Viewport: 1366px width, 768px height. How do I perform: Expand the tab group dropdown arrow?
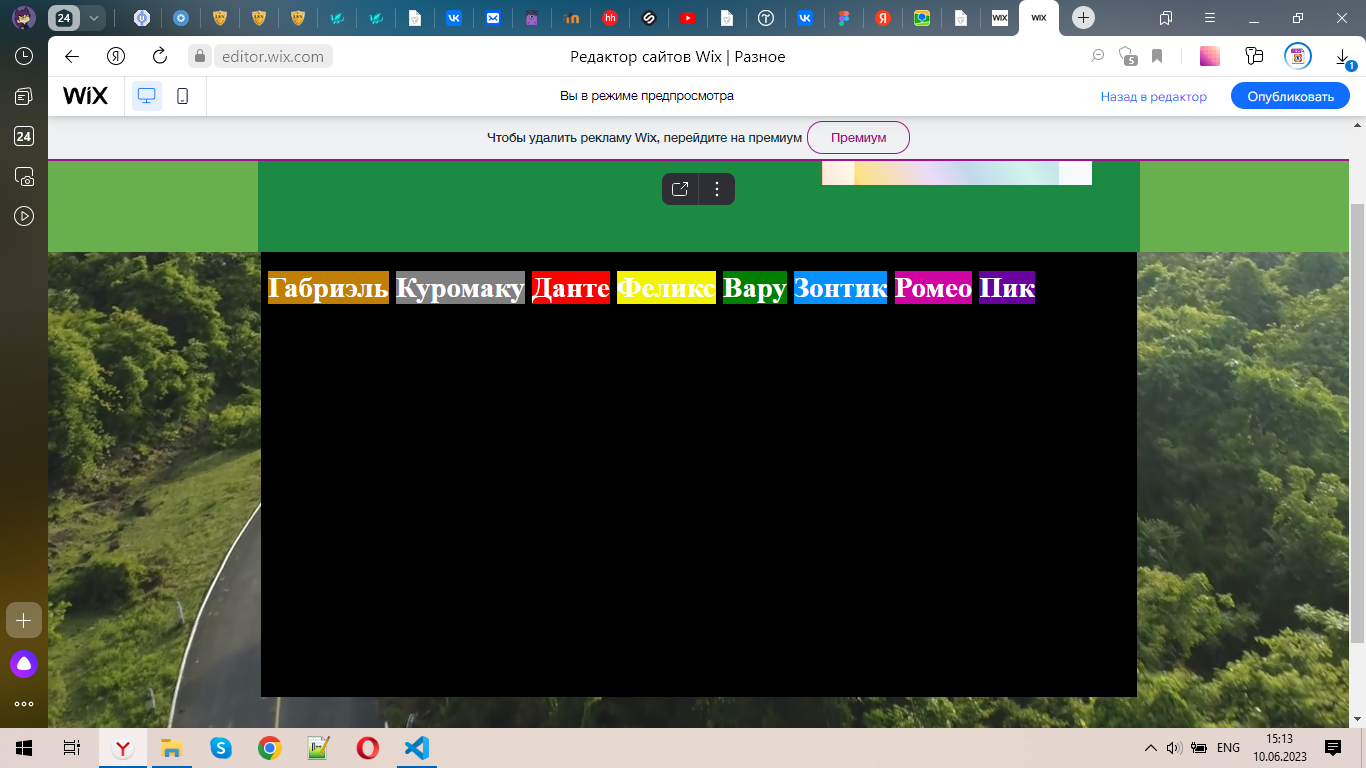[93, 18]
